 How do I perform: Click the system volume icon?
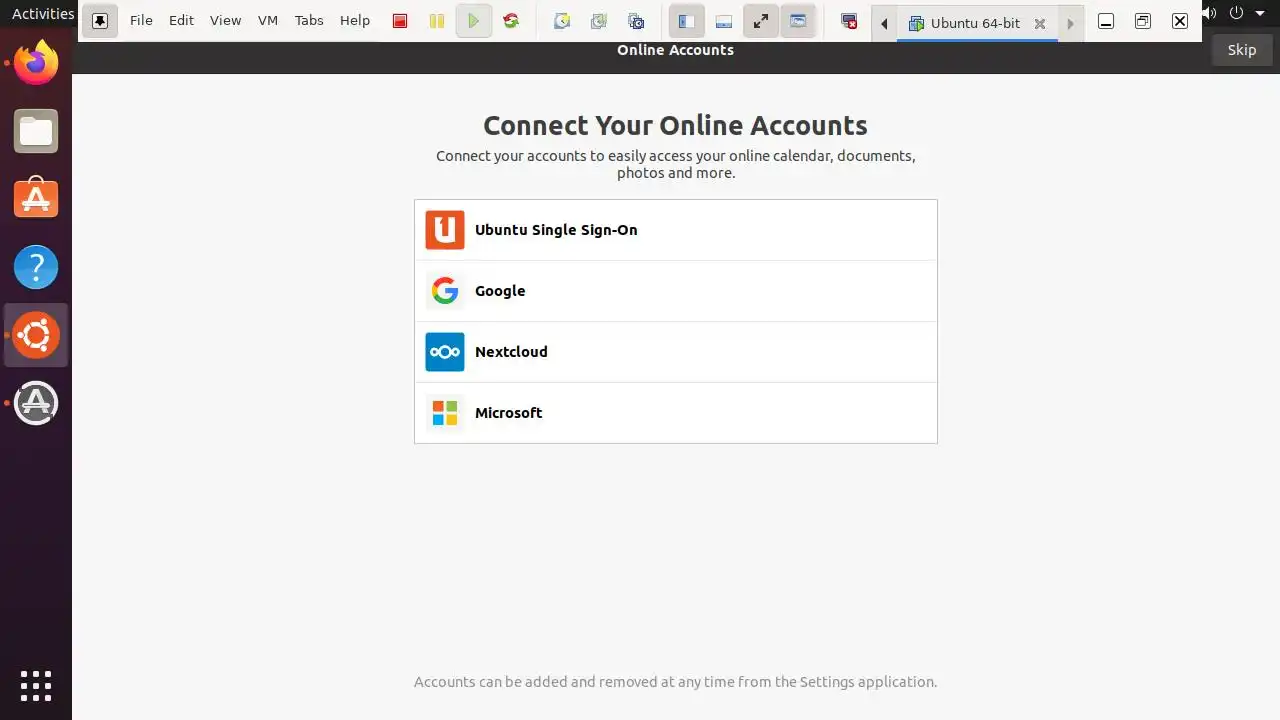pyautogui.click(x=1211, y=13)
